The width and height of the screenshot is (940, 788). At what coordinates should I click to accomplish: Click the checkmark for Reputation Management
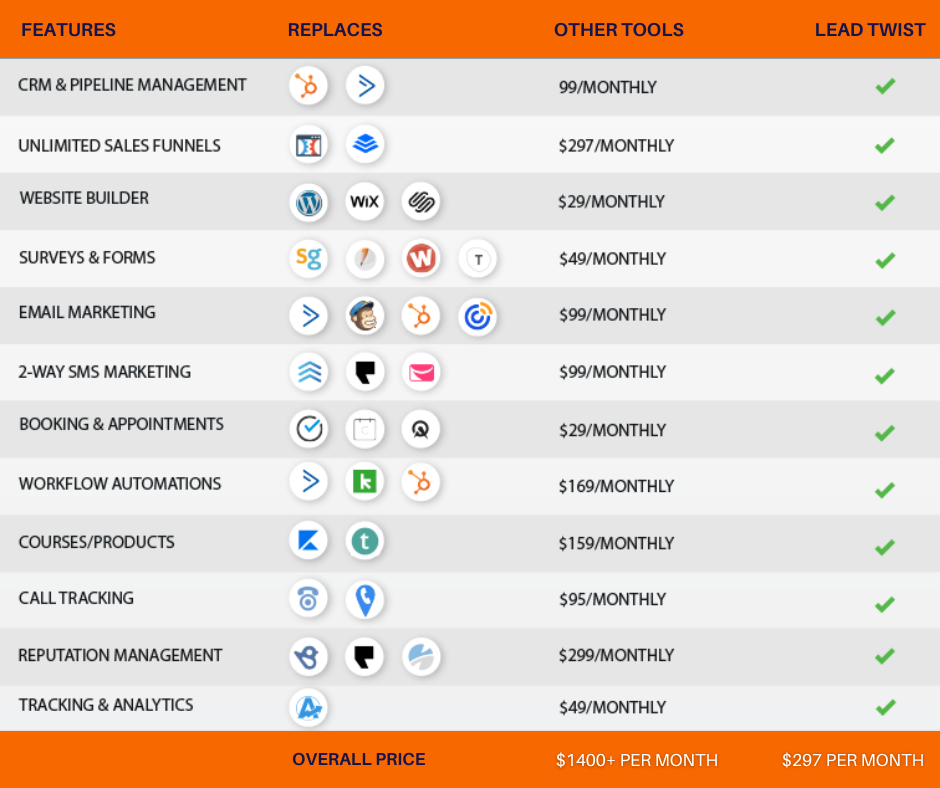(x=884, y=656)
